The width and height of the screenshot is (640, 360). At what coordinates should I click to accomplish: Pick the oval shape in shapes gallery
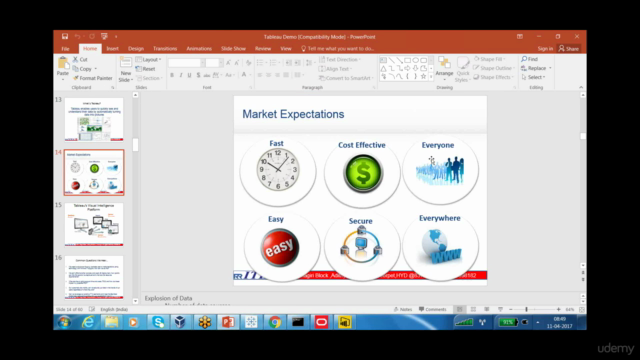point(416,60)
